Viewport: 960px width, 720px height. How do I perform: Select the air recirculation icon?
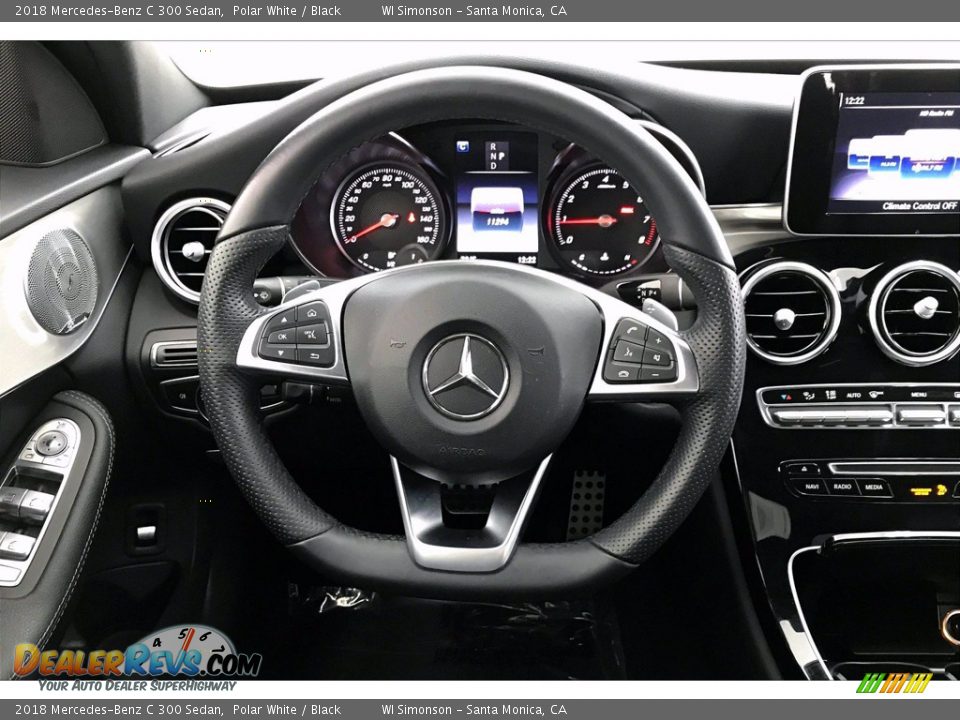[808, 394]
